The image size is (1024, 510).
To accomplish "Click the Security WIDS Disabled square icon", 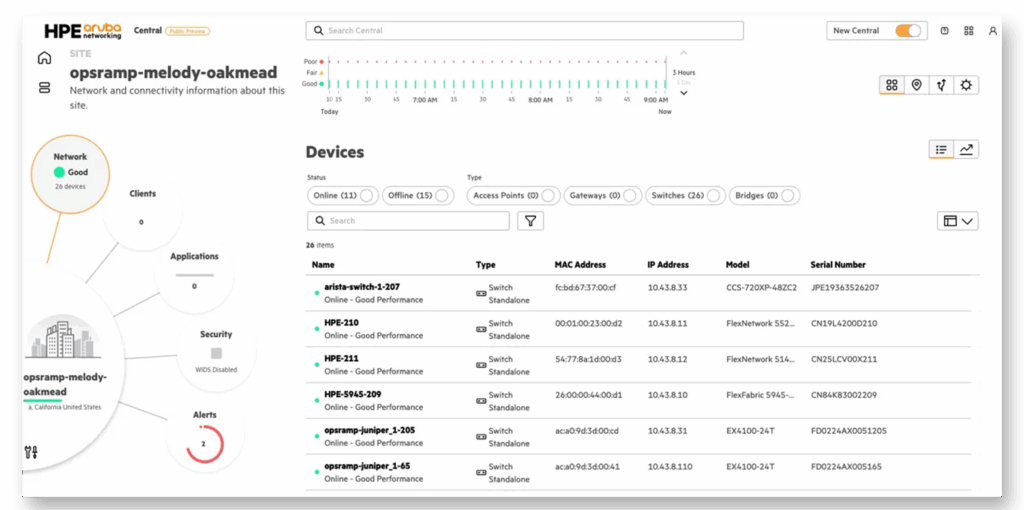I will pos(216,353).
